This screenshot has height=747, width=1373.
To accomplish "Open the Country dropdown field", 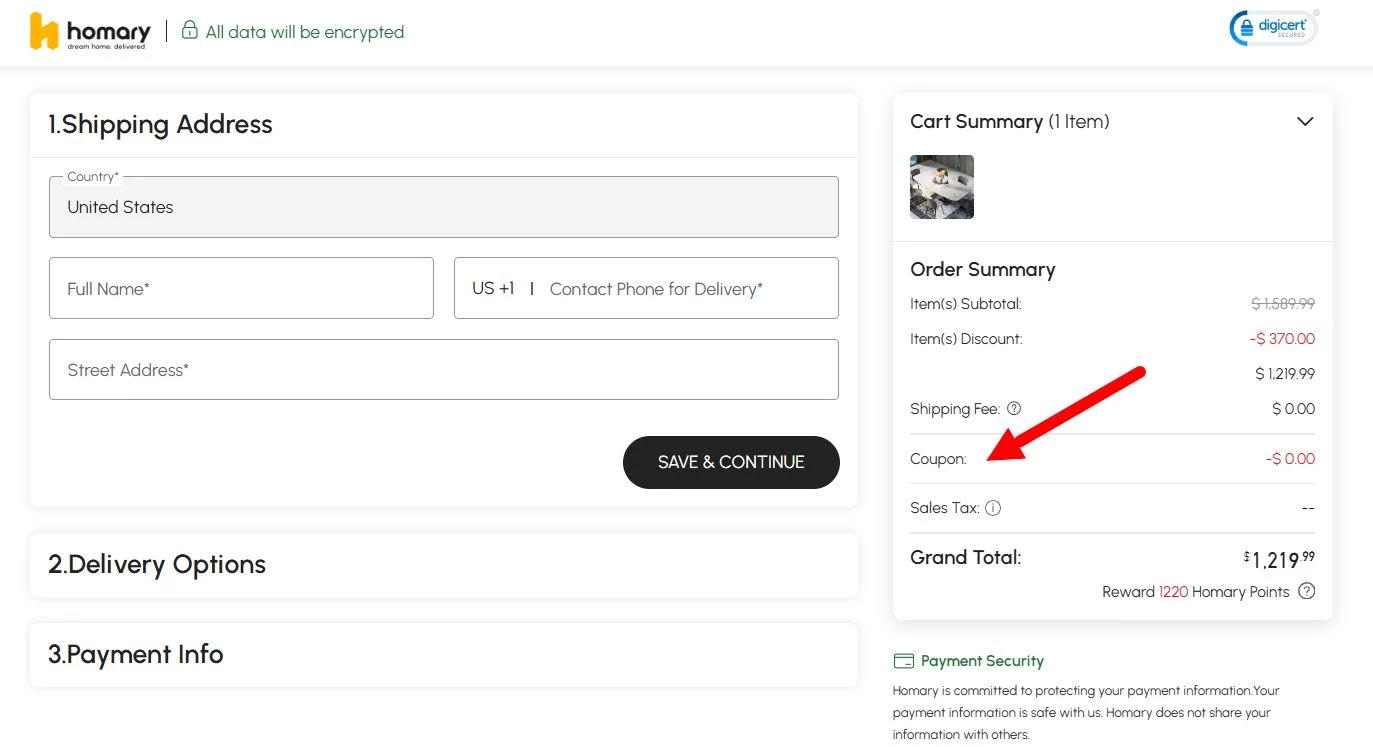I will tap(444, 207).
